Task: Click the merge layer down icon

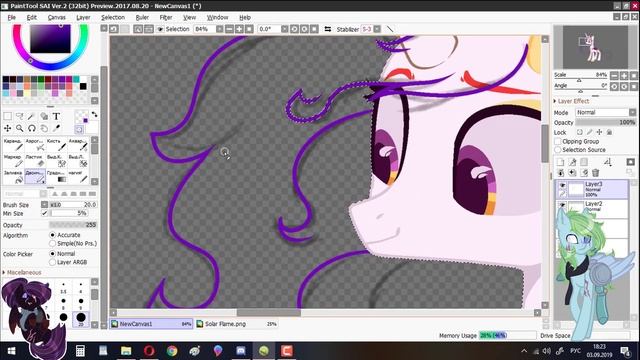Action: coord(561,173)
